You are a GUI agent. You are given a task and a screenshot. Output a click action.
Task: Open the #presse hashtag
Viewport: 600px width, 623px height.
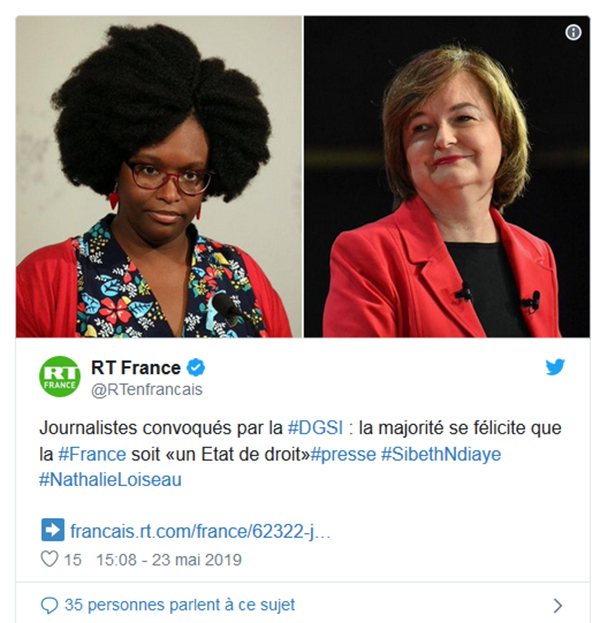coord(343,454)
